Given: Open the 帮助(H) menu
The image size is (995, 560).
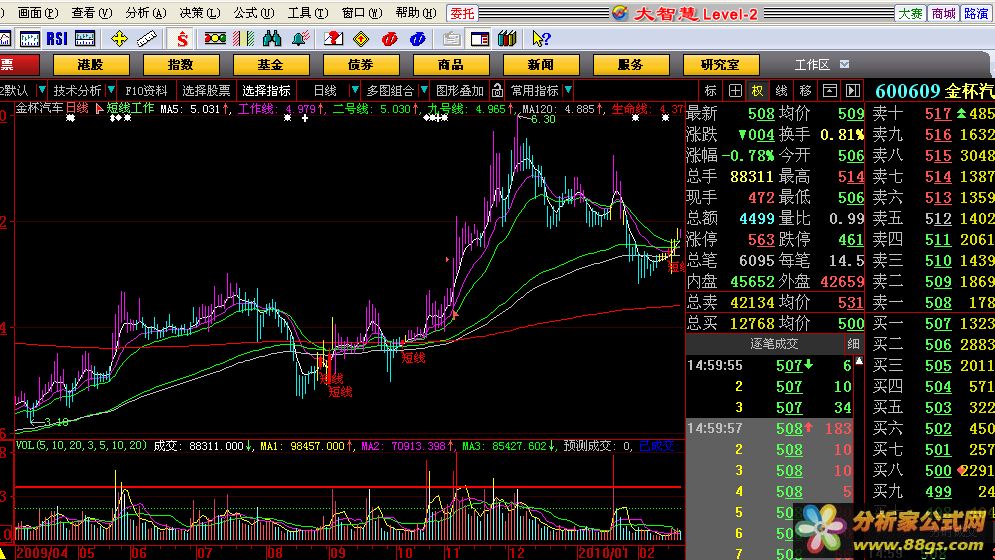Looking at the screenshot, I should click(416, 13).
